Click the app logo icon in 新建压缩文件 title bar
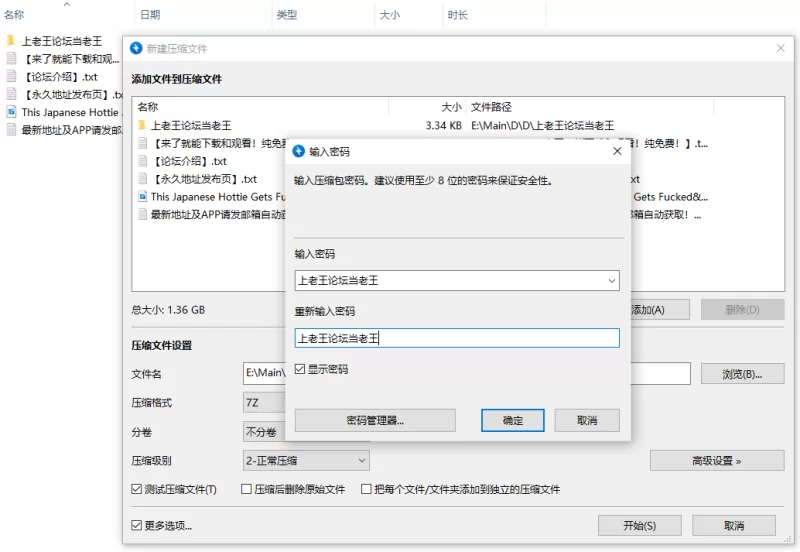The width and height of the screenshot is (800, 552). (137, 48)
